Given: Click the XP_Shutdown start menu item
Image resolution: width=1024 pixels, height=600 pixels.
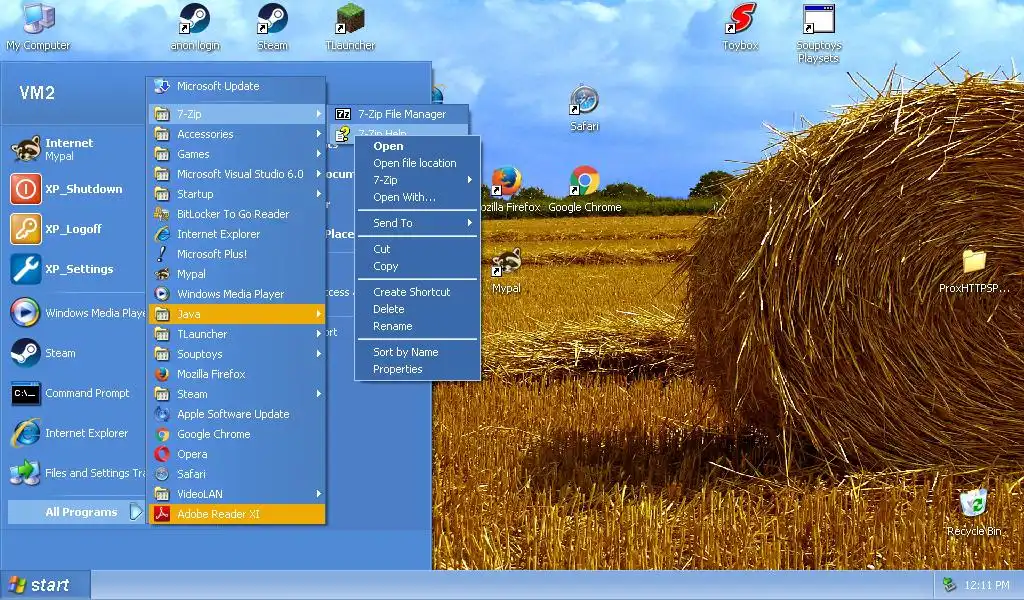Looking at the screenshot, I should coord(73,189).
